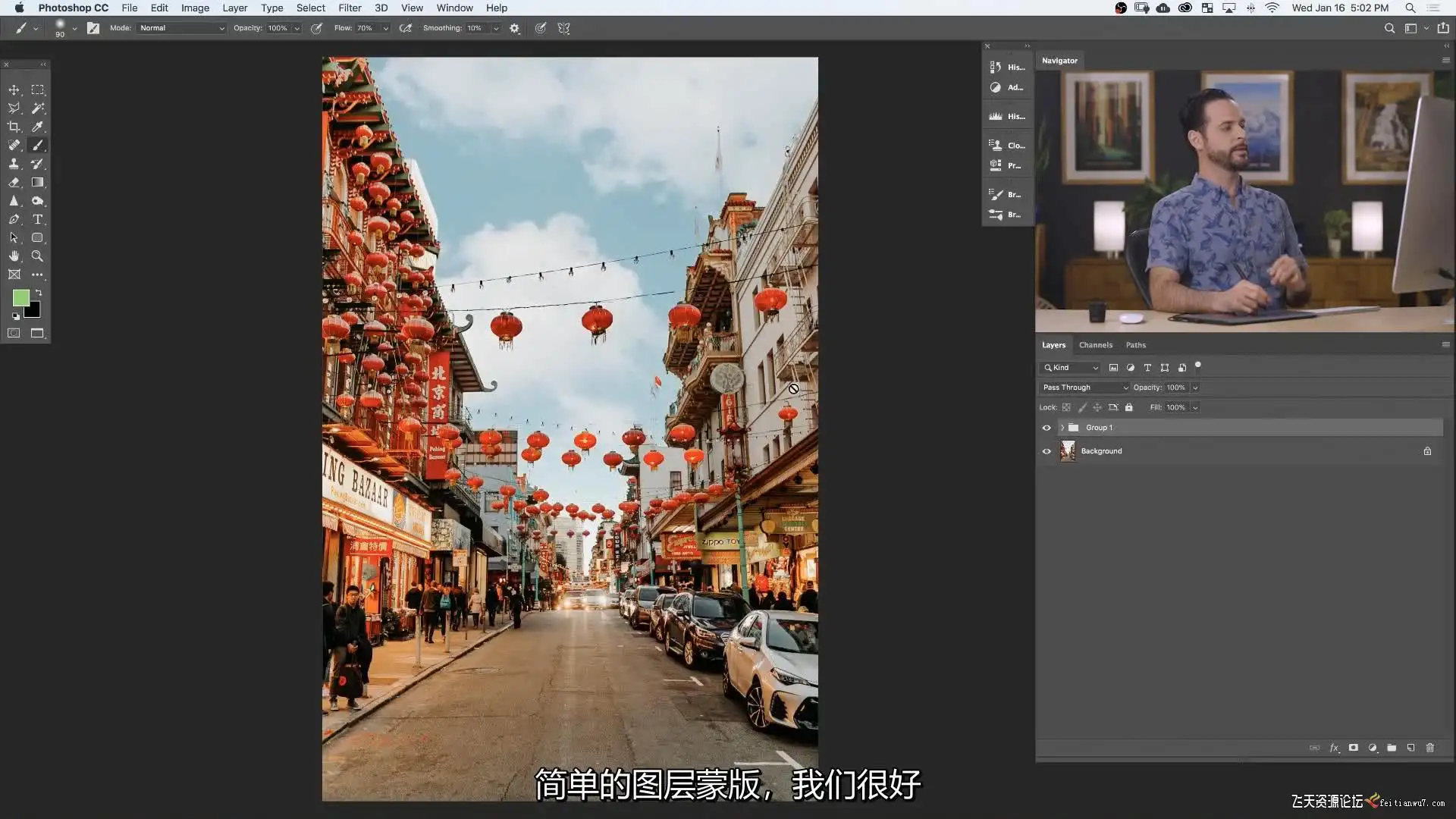Toggle the Brush Settings panel
This screenshot has height=819, width=1456.
coord(93,28)
